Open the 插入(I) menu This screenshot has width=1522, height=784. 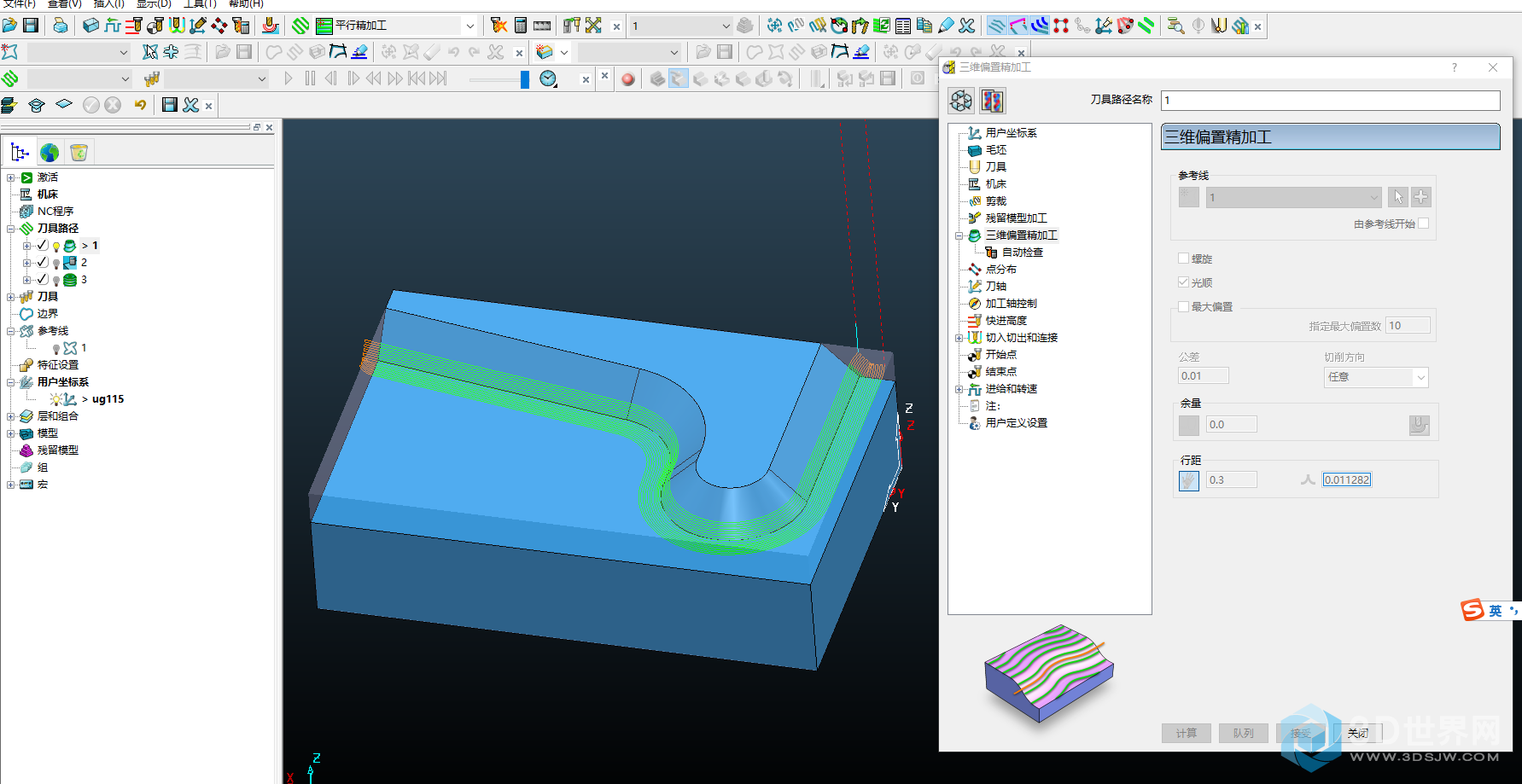108,4
